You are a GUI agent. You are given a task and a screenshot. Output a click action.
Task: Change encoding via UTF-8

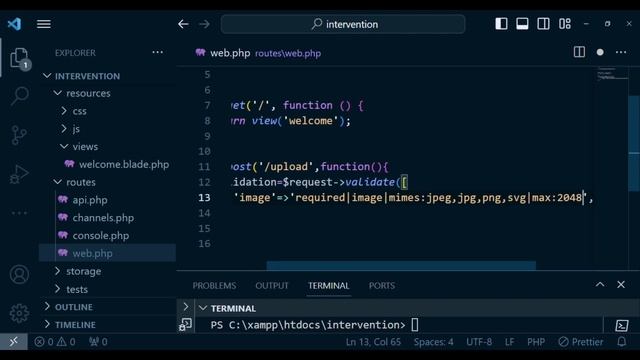(479, 342)
